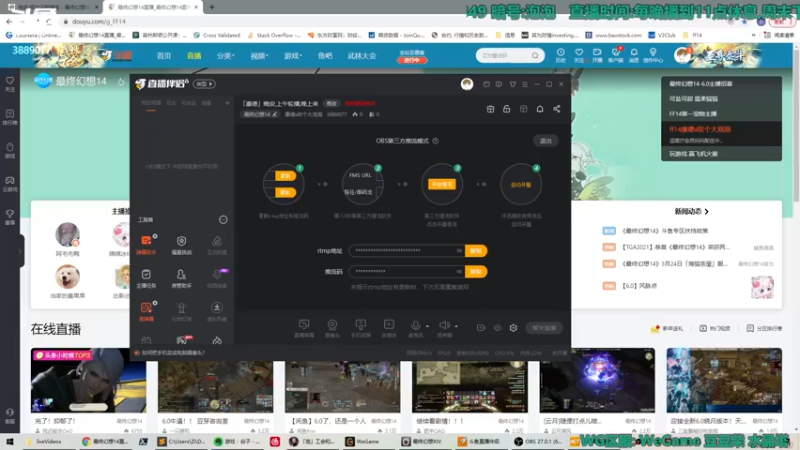The height and width of the screenshot is (450, 800).
Task: Add a scene with the plus icon
Action: click(227, 103)
